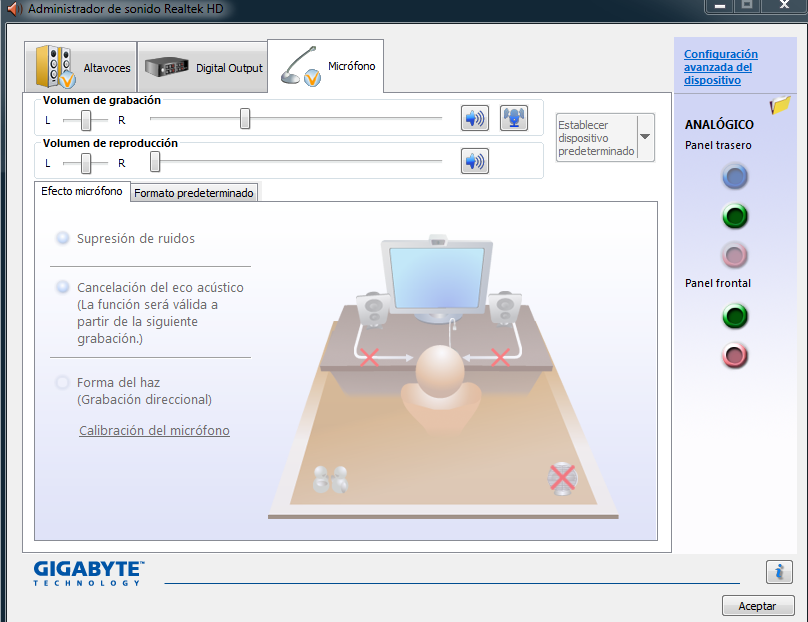Select pink rear panel jack

(x=735, y=255)
